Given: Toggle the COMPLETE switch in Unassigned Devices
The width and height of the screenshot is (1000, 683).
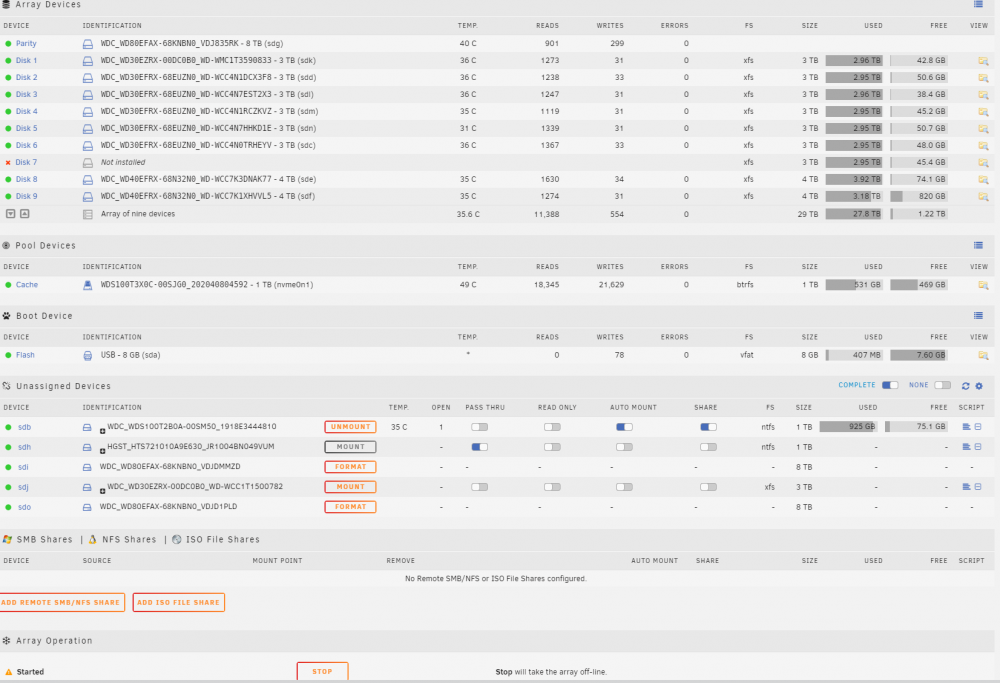Looking at the screenshot, I should (890, 385).
